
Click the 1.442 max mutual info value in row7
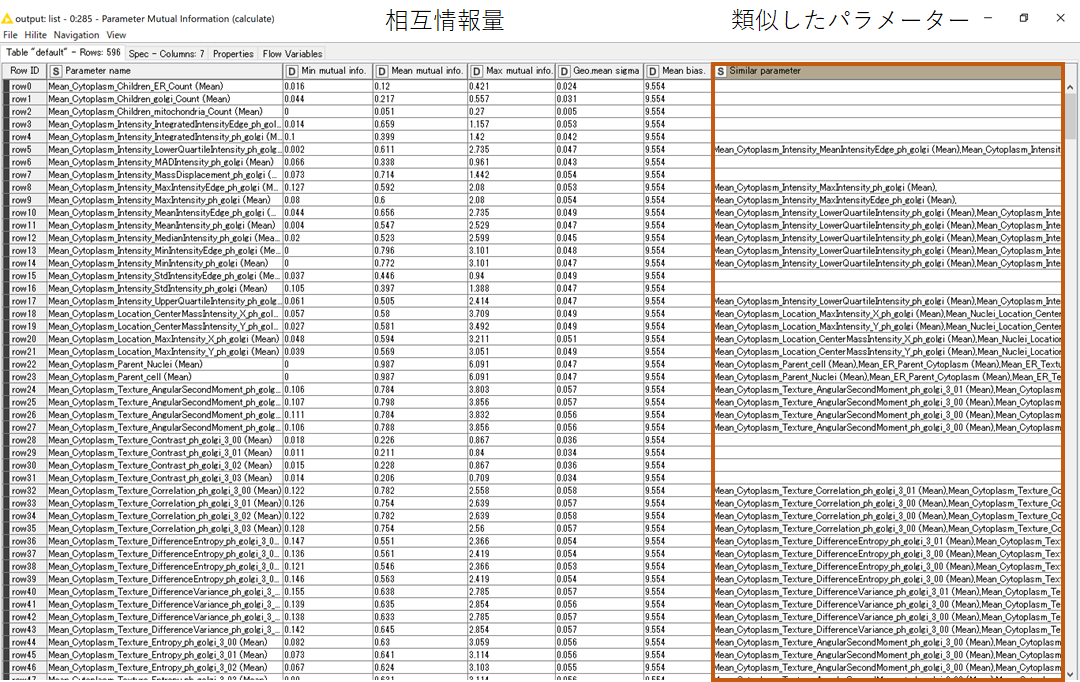pos(512,175)
